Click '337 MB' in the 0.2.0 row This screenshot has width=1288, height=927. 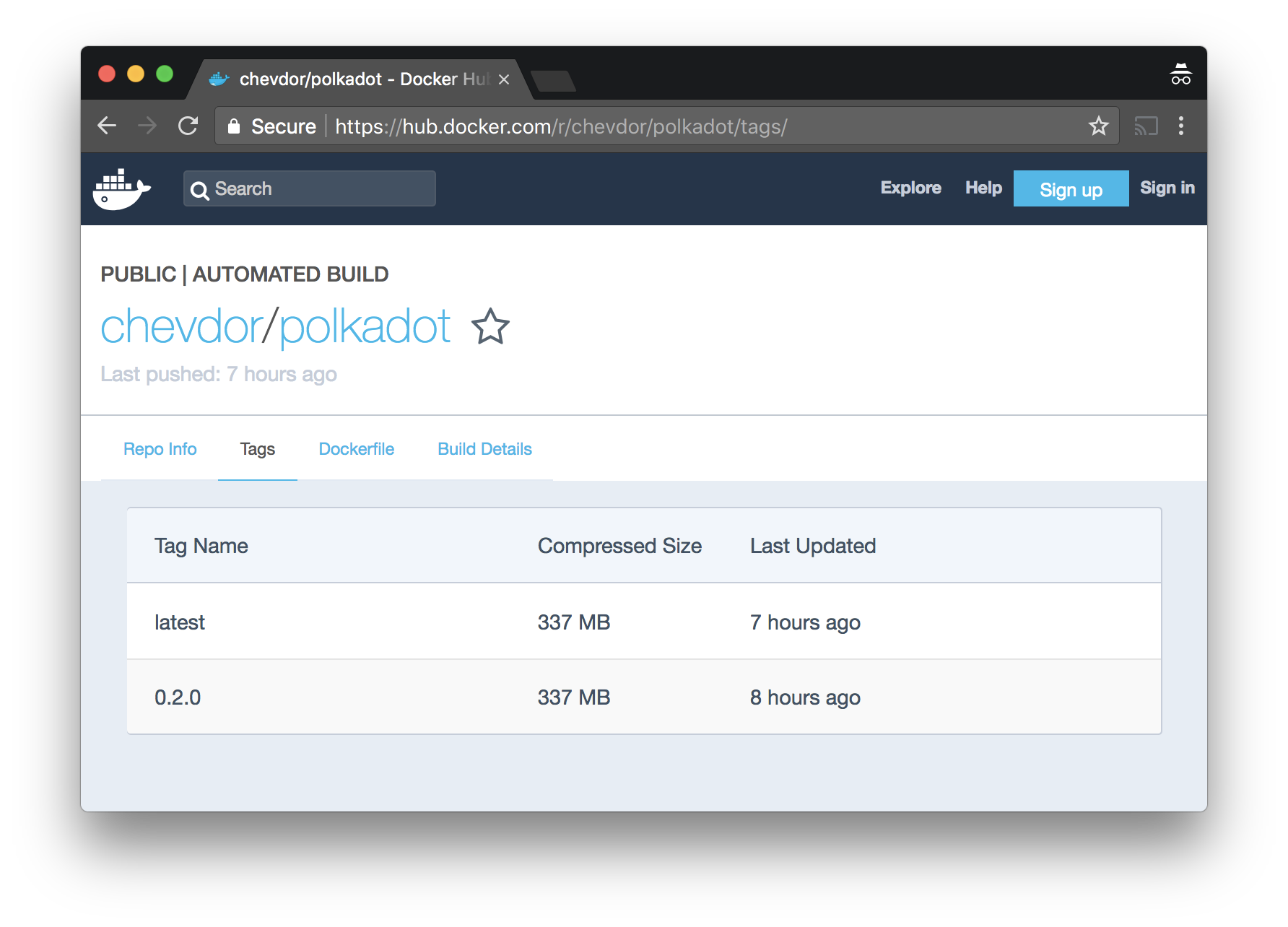pyautogui.click(x=574, y=697)
